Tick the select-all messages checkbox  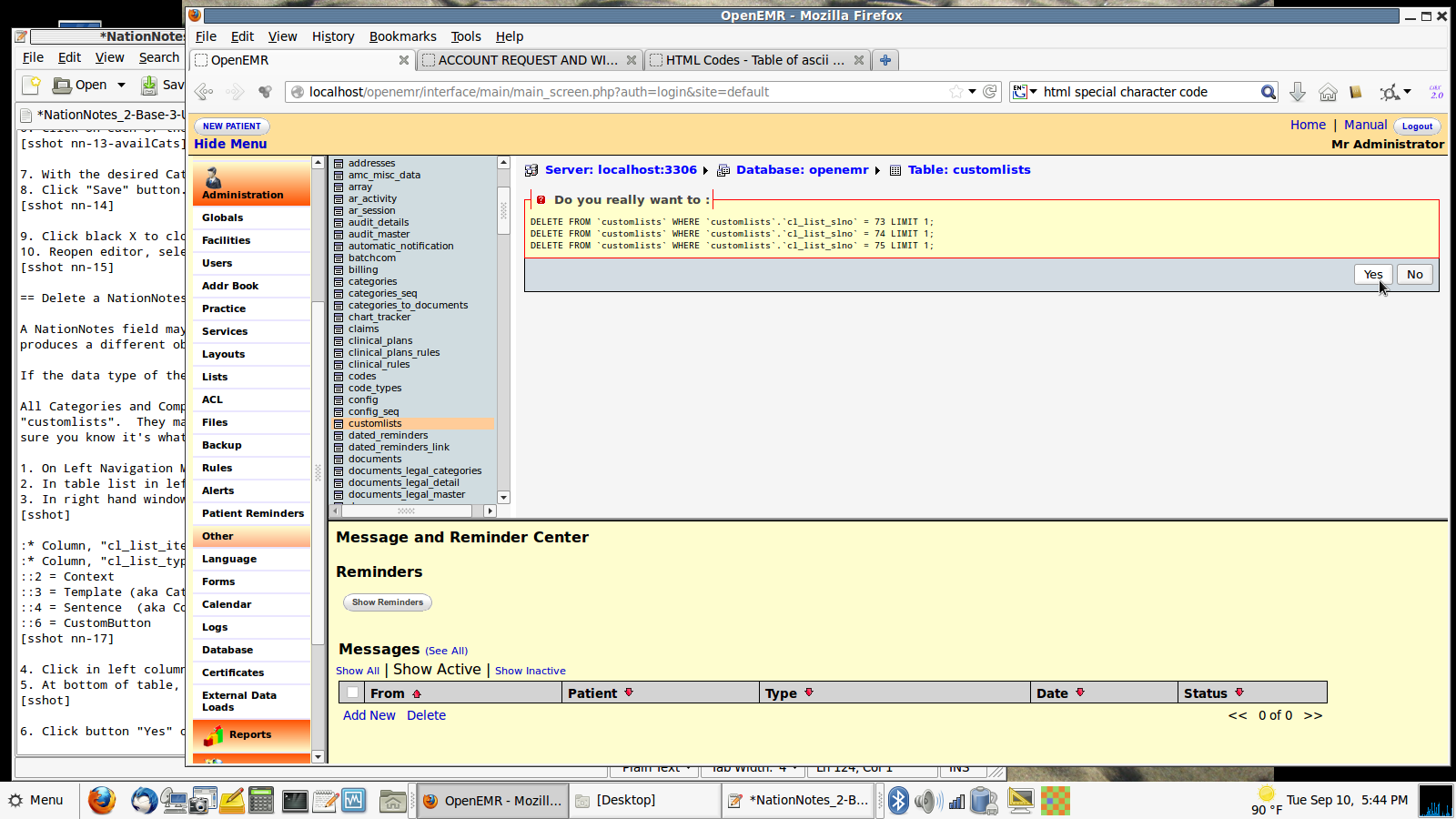click(x=352, y=693)
